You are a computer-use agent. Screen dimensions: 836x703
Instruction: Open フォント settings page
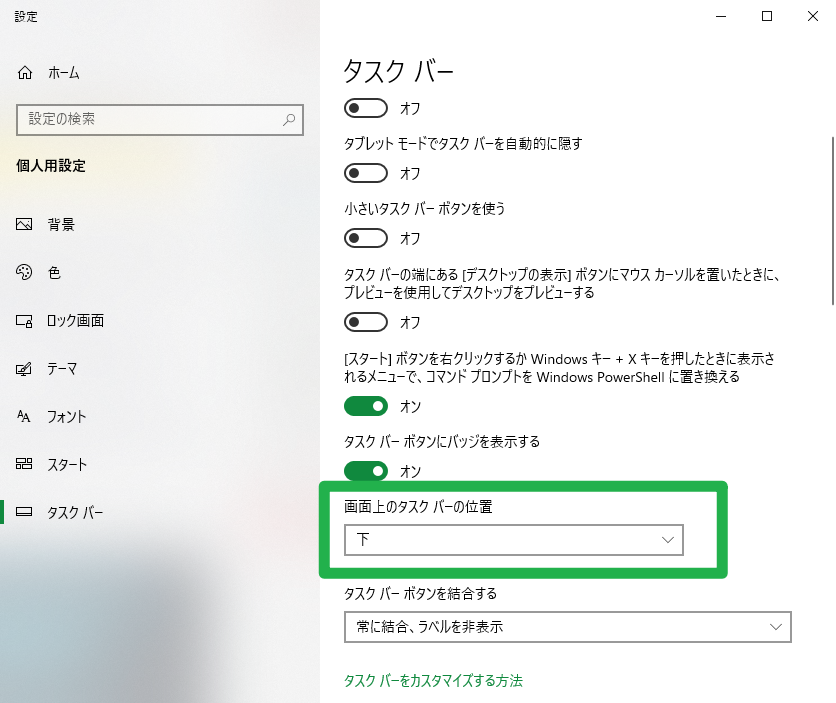point(67,416)
